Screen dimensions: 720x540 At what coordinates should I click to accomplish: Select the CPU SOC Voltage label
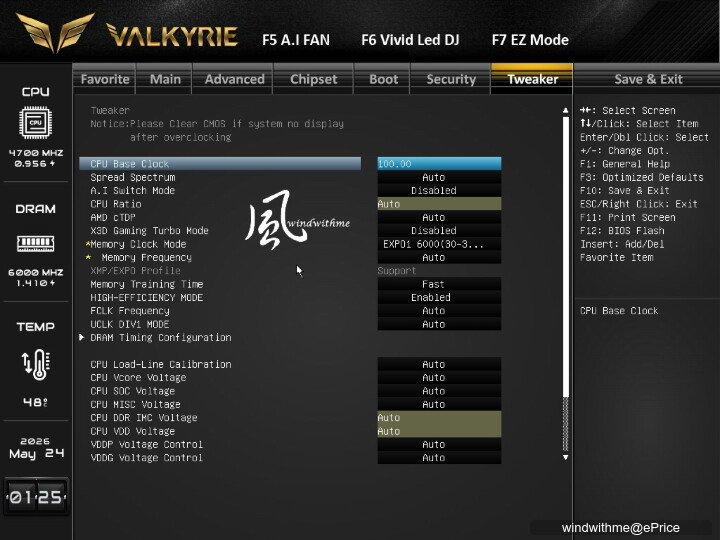pos(132,391)
